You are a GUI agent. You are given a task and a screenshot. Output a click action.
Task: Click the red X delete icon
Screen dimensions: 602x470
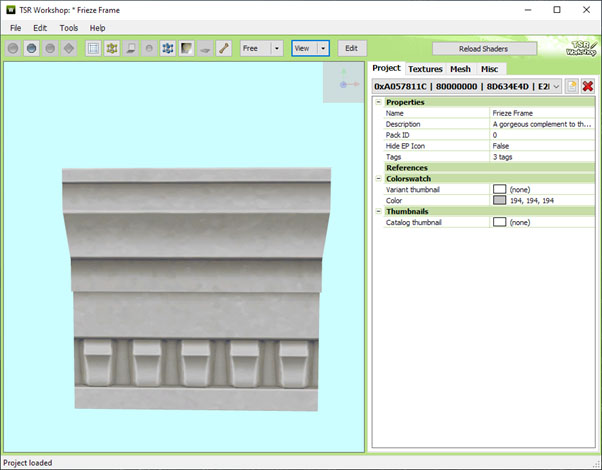[x=588, y=86]
